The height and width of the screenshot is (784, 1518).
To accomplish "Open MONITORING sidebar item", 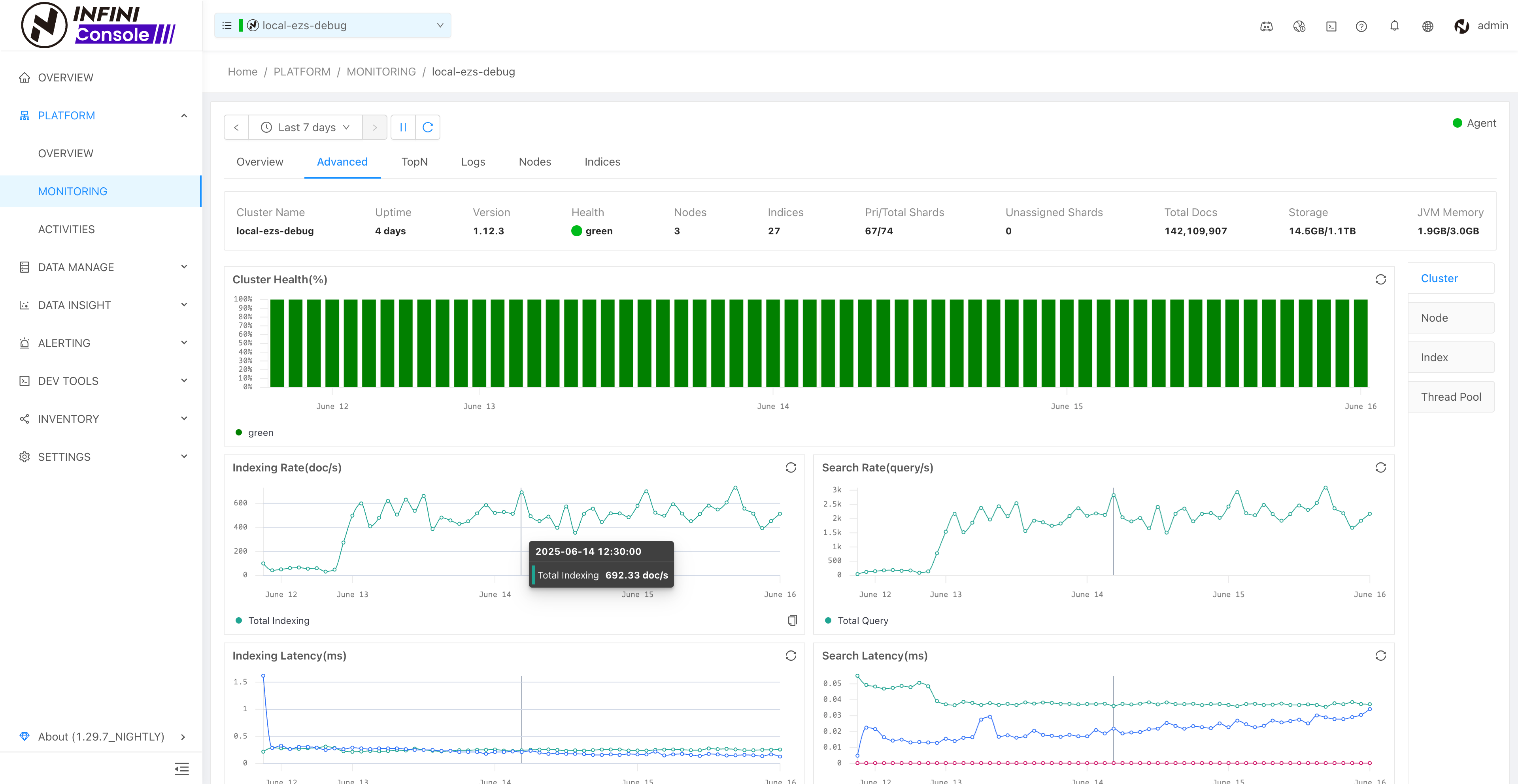I will tap(101, 191).
